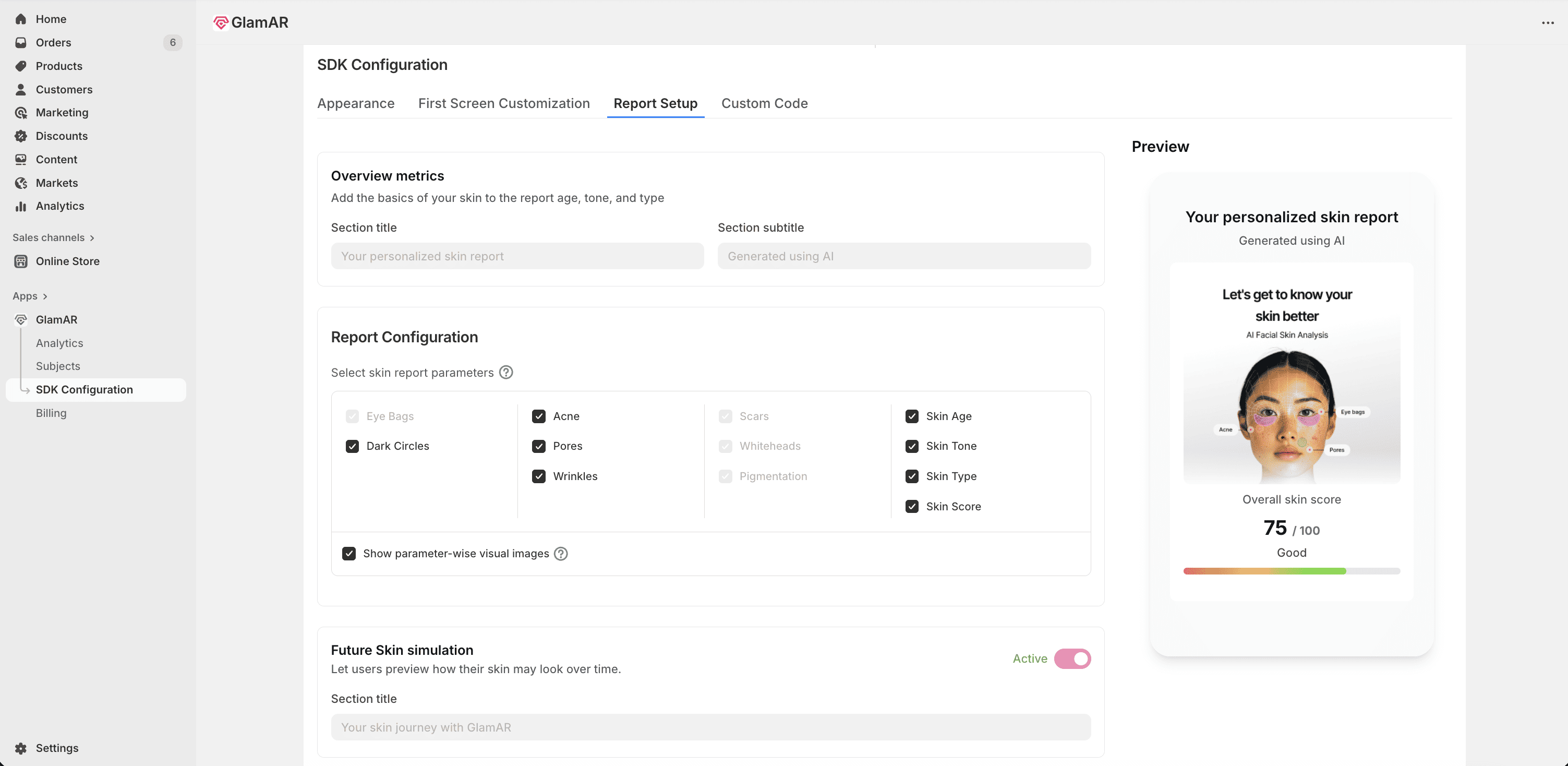
Task: Click the Analytics bar chart icon
Action: 21,207
